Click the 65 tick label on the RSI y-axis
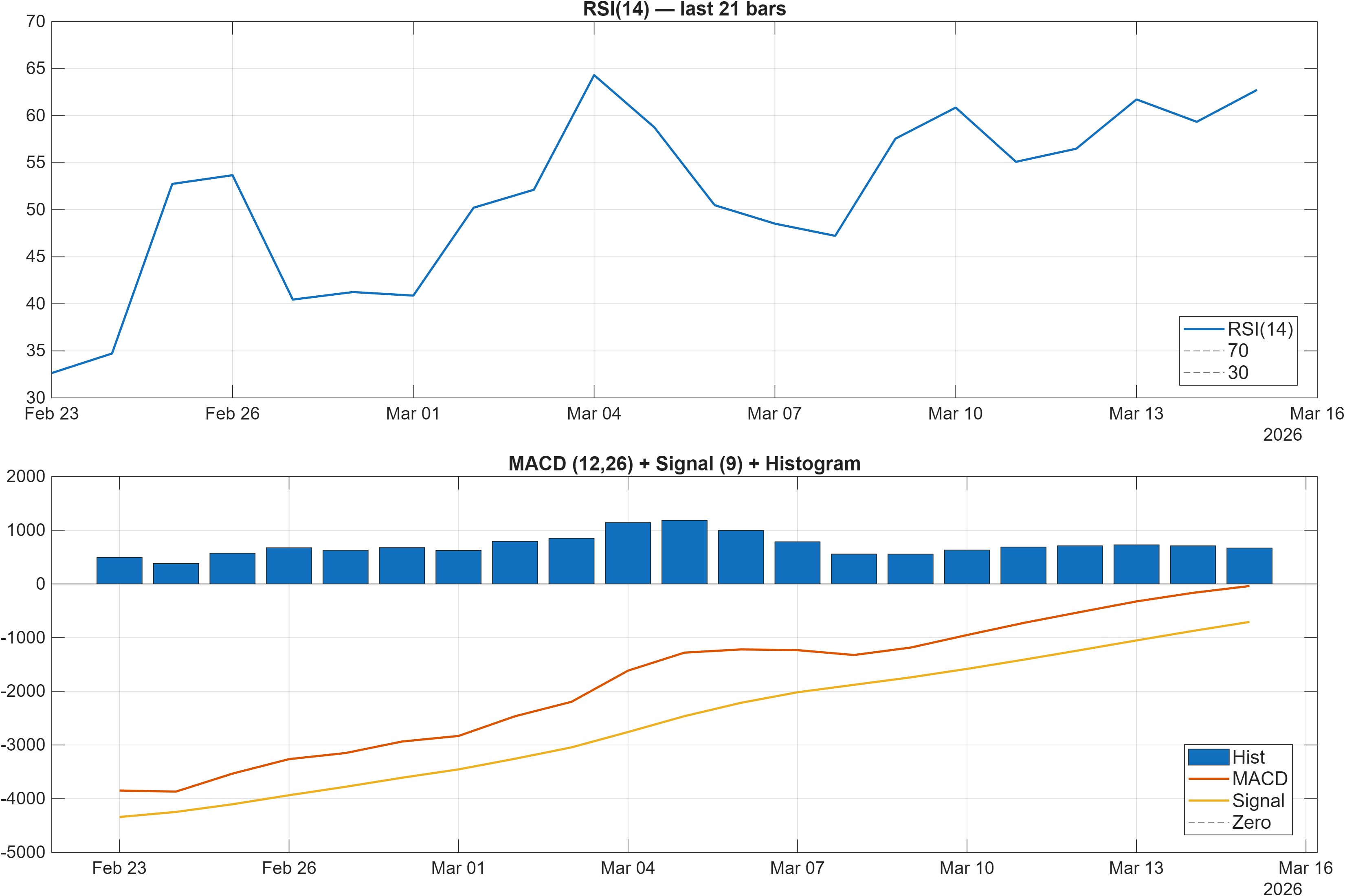The width and height of the screenshot is (1345, 896). (35, 68)
